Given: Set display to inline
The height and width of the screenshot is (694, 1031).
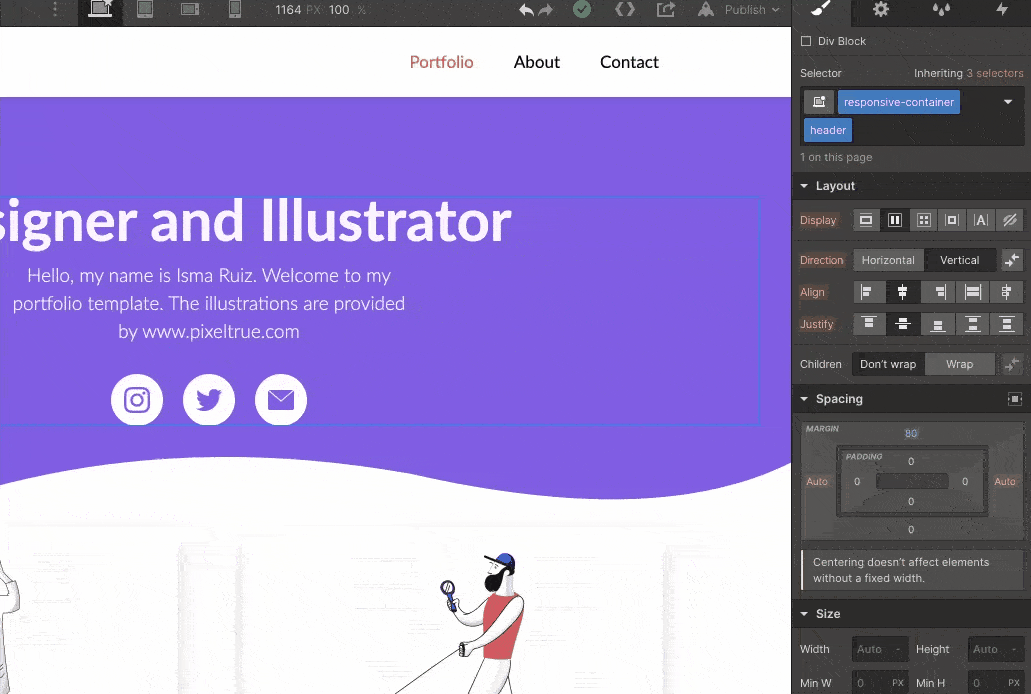Looking at the screenshot, I should pos(981,220).
